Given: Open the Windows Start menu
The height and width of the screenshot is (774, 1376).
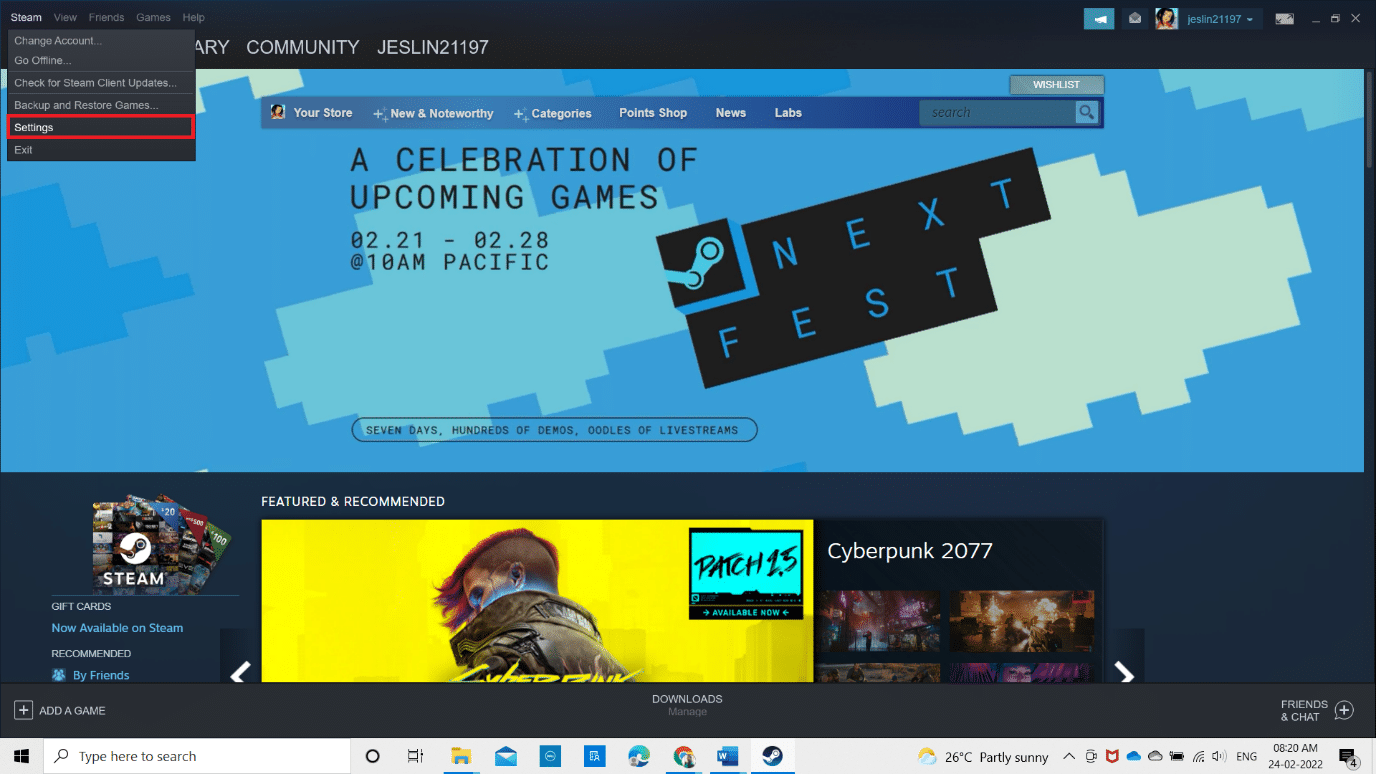Looking at the screenshot, I should 21,756.
